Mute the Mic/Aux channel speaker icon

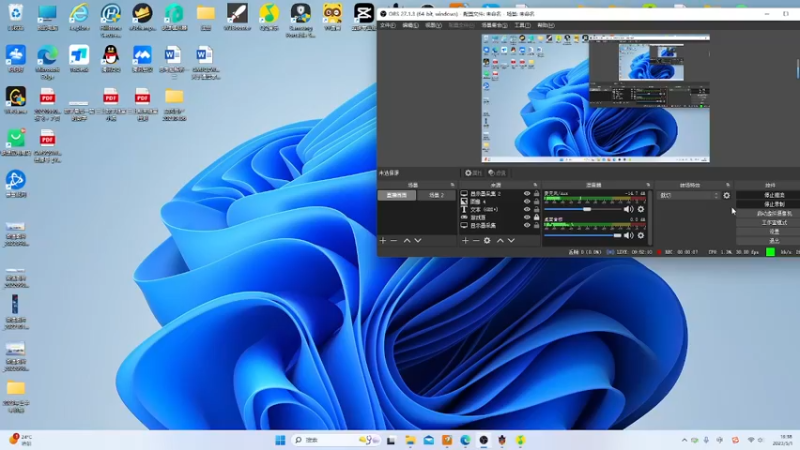point(629,209)
